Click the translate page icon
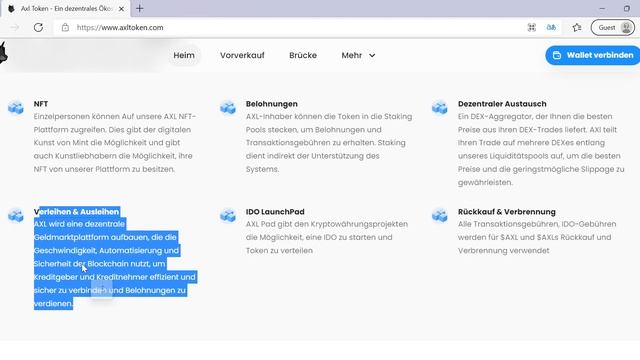Viewport: 640px width, 360px height. (551, 27)
